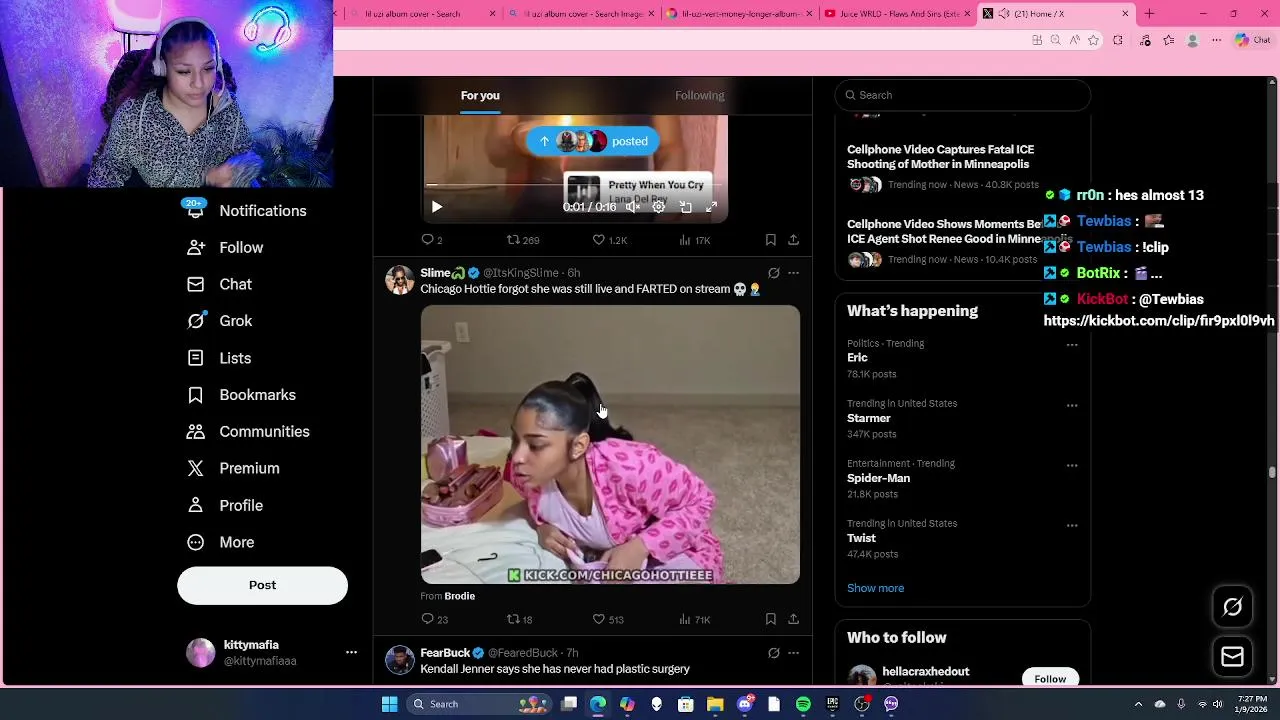
Task: Open Slime's profile avatar
Action: pos(400,280)
